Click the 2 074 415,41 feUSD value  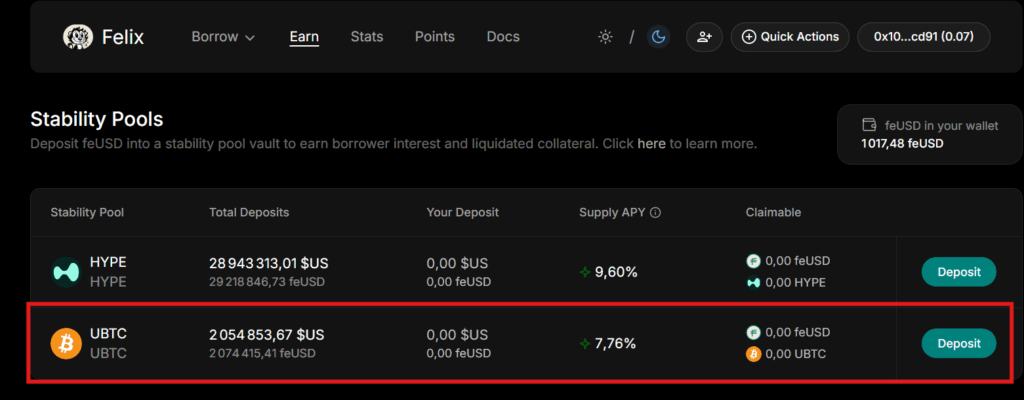(x=262, y=354)
